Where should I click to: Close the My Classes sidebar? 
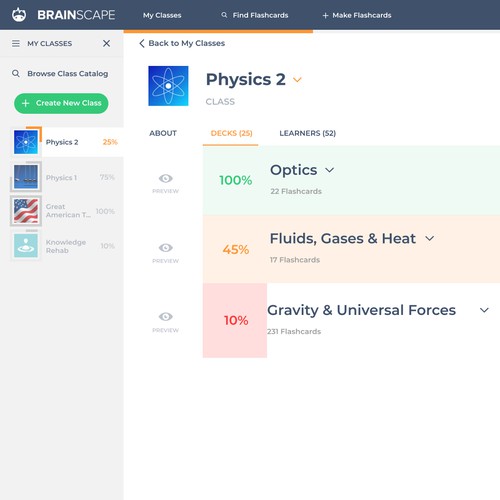(106, 43)
